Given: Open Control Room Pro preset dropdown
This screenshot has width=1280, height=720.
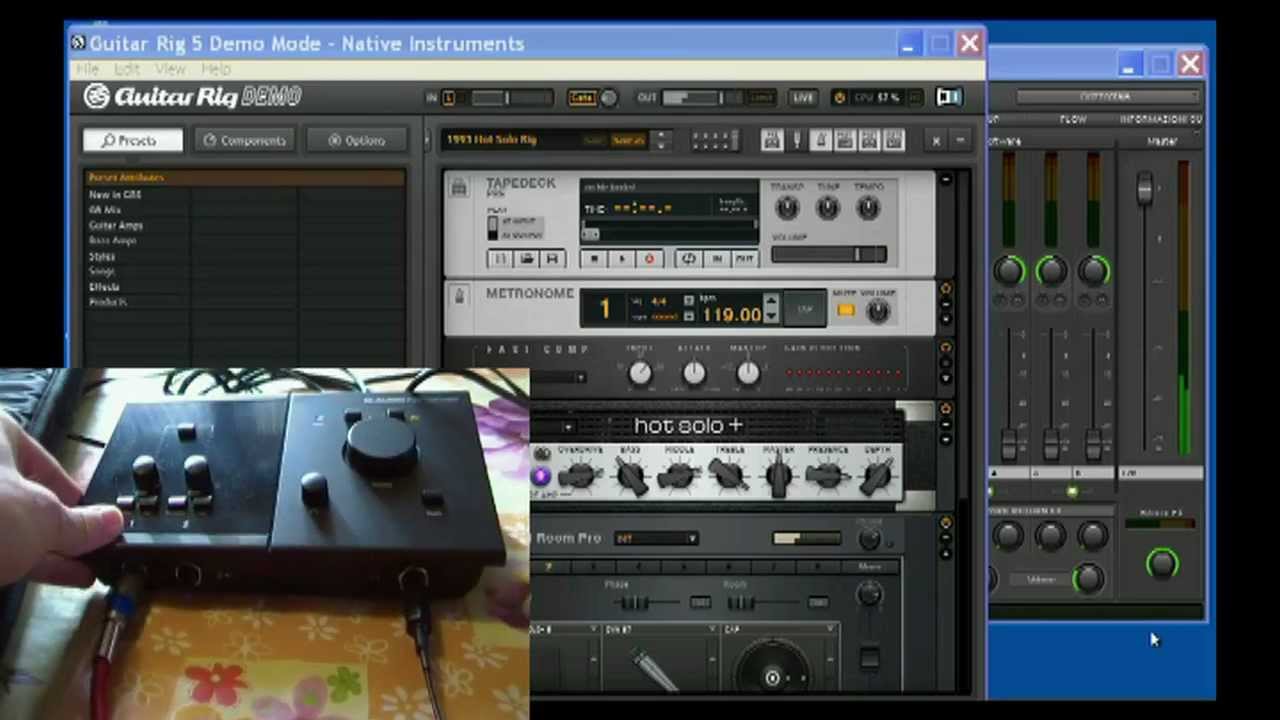Looking at the screenshot, I should (656, 539).
